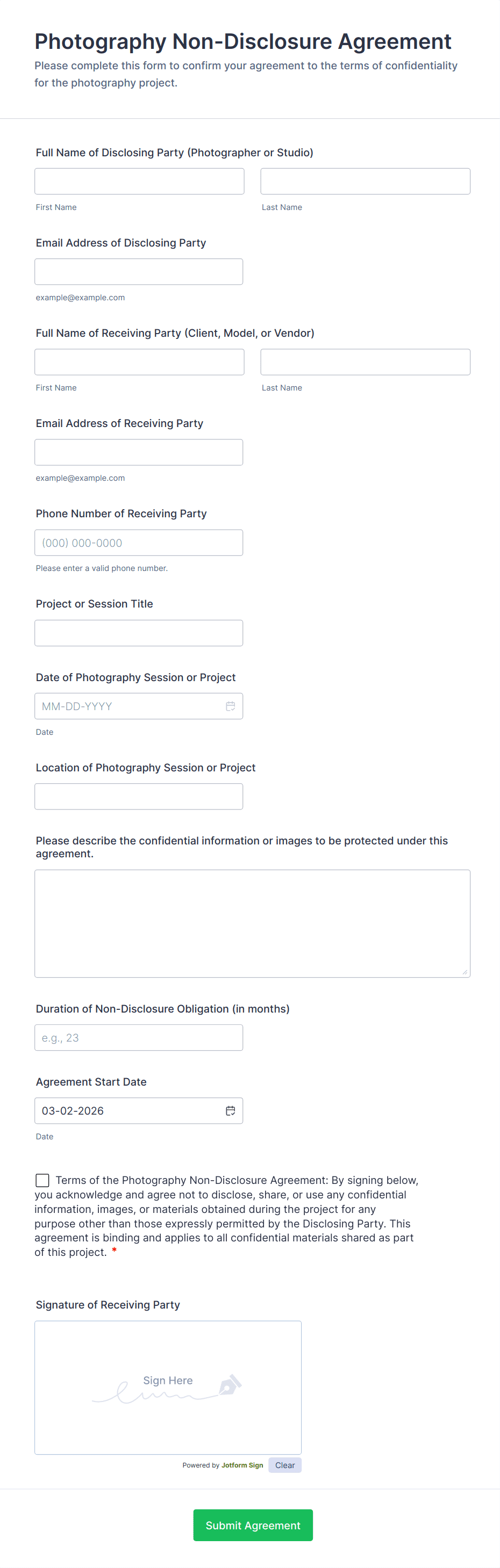
Task: Open the Jotform Sign link
Action: 242,1465
